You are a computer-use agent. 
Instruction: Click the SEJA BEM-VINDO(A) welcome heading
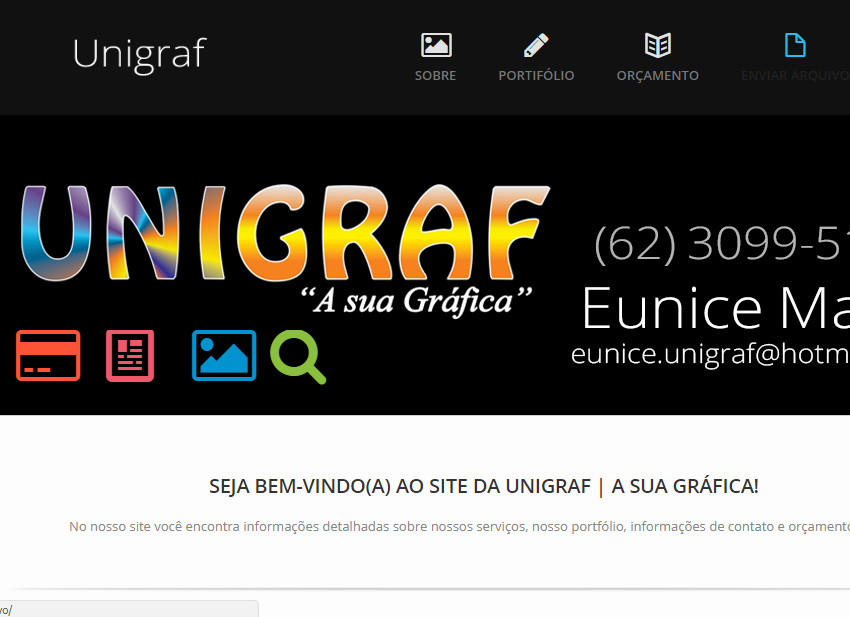click(483, 487)
